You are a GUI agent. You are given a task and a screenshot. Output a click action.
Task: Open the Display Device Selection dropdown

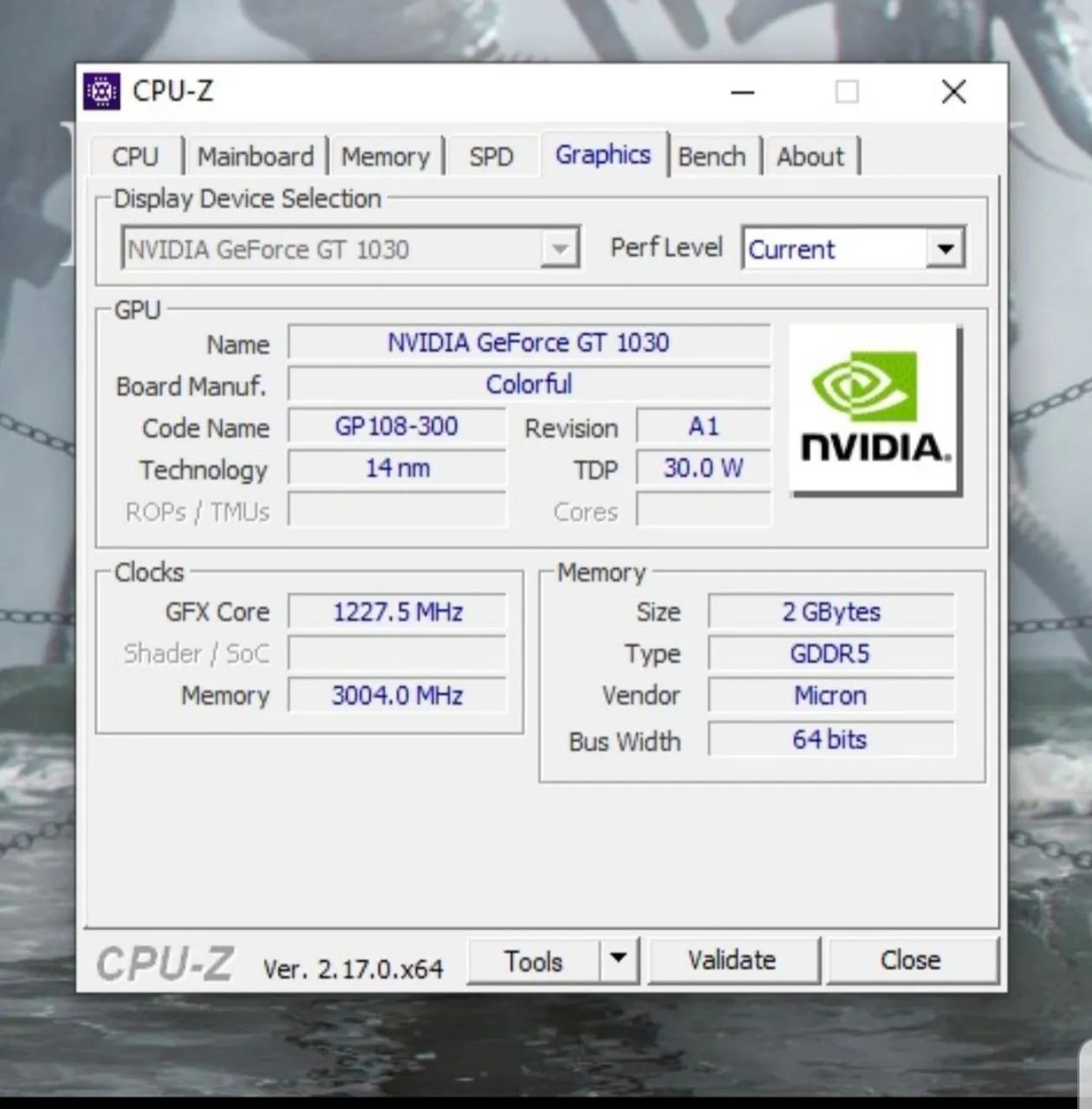[350, 250]
